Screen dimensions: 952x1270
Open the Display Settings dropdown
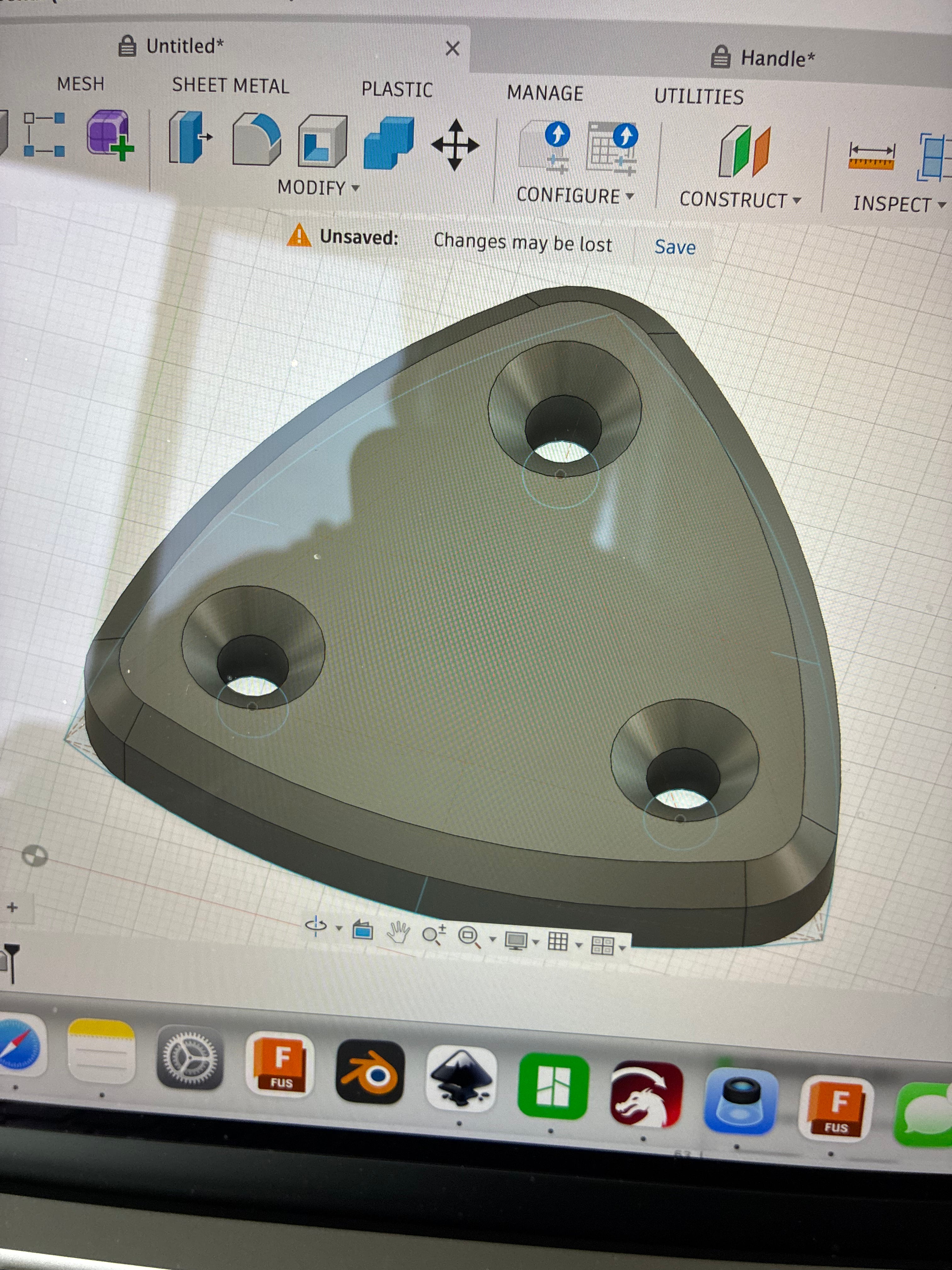tap(522, 941)
